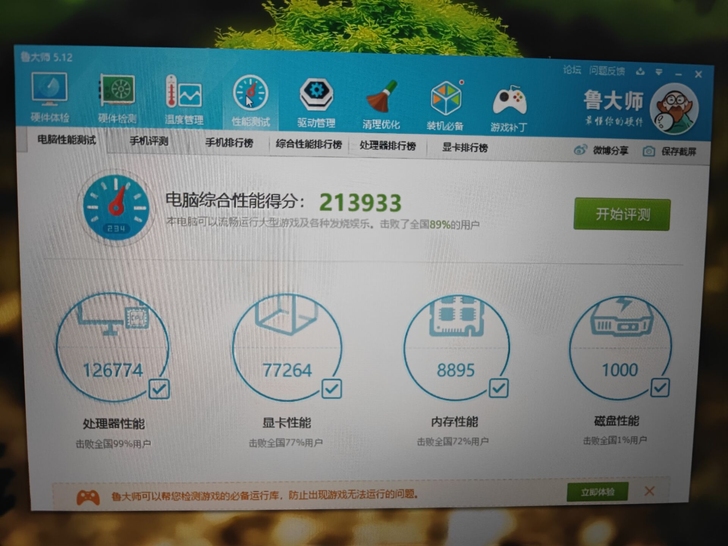Uncheck the 磁盘性能 checkbox
Screen dimensions: 728x546
click(660, 387)
